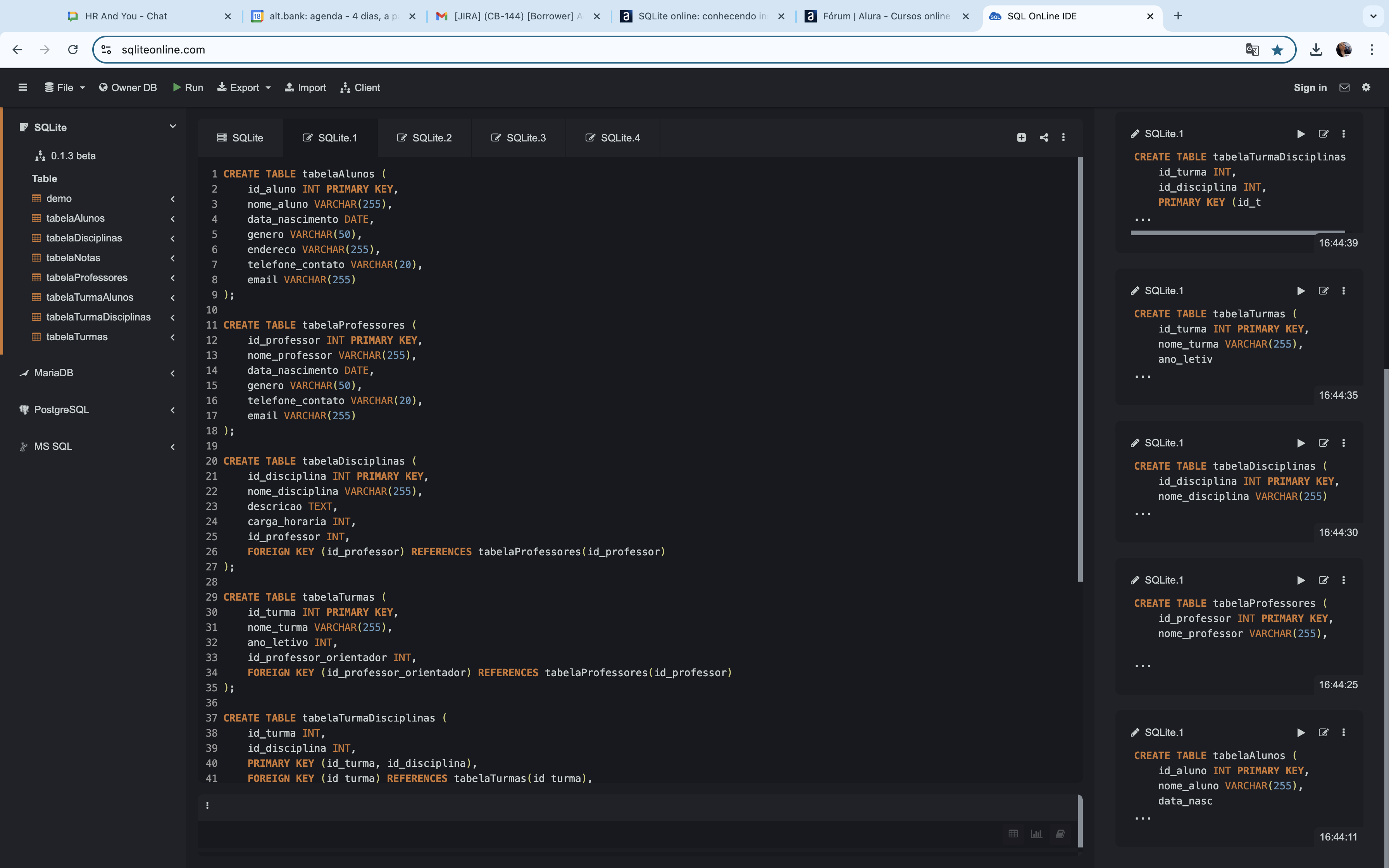Expand the tabelaDisciplinas table chevron
This screenshot has height=868, width=1389.
pyautogui.click(x=173, y=238)
